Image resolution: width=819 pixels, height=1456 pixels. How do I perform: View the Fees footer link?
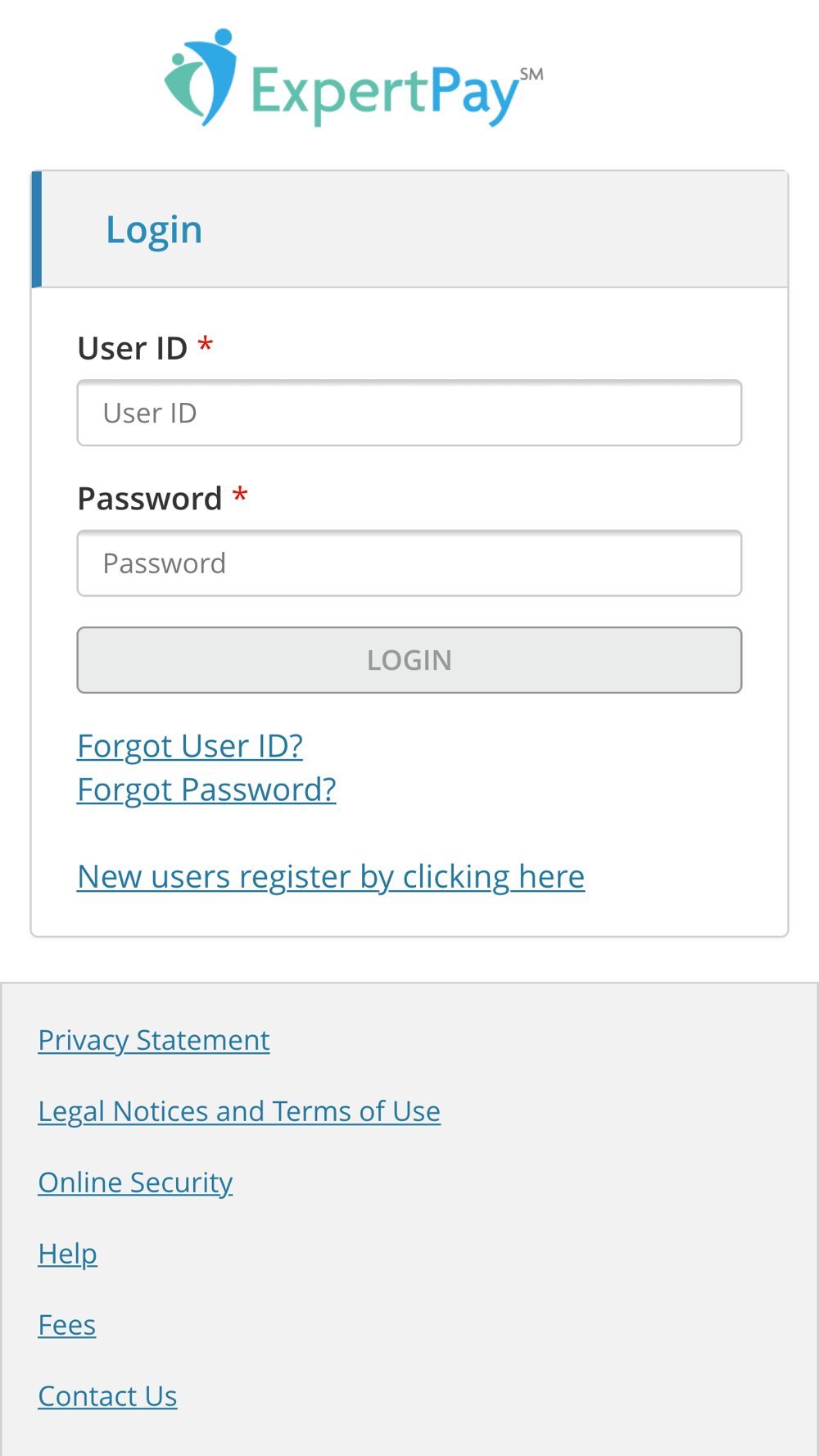coord(67,1325)
